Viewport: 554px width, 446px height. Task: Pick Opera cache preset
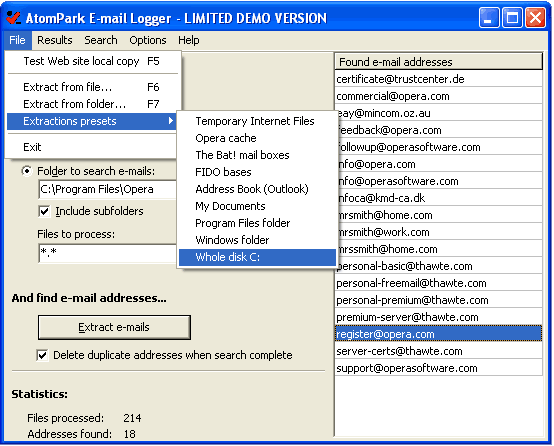pyautogui.click(x=257, y=138)
